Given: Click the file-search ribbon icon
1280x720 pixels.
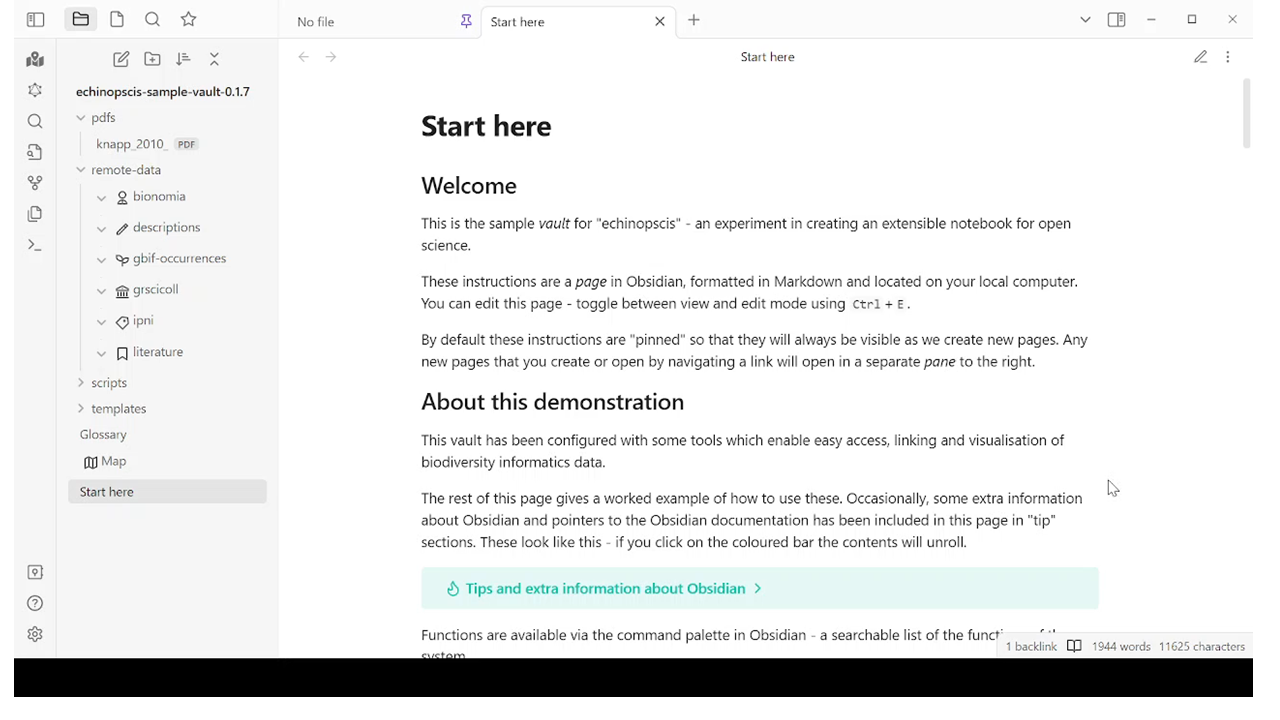Looking at the screenshot, I should tap(35, 152).
